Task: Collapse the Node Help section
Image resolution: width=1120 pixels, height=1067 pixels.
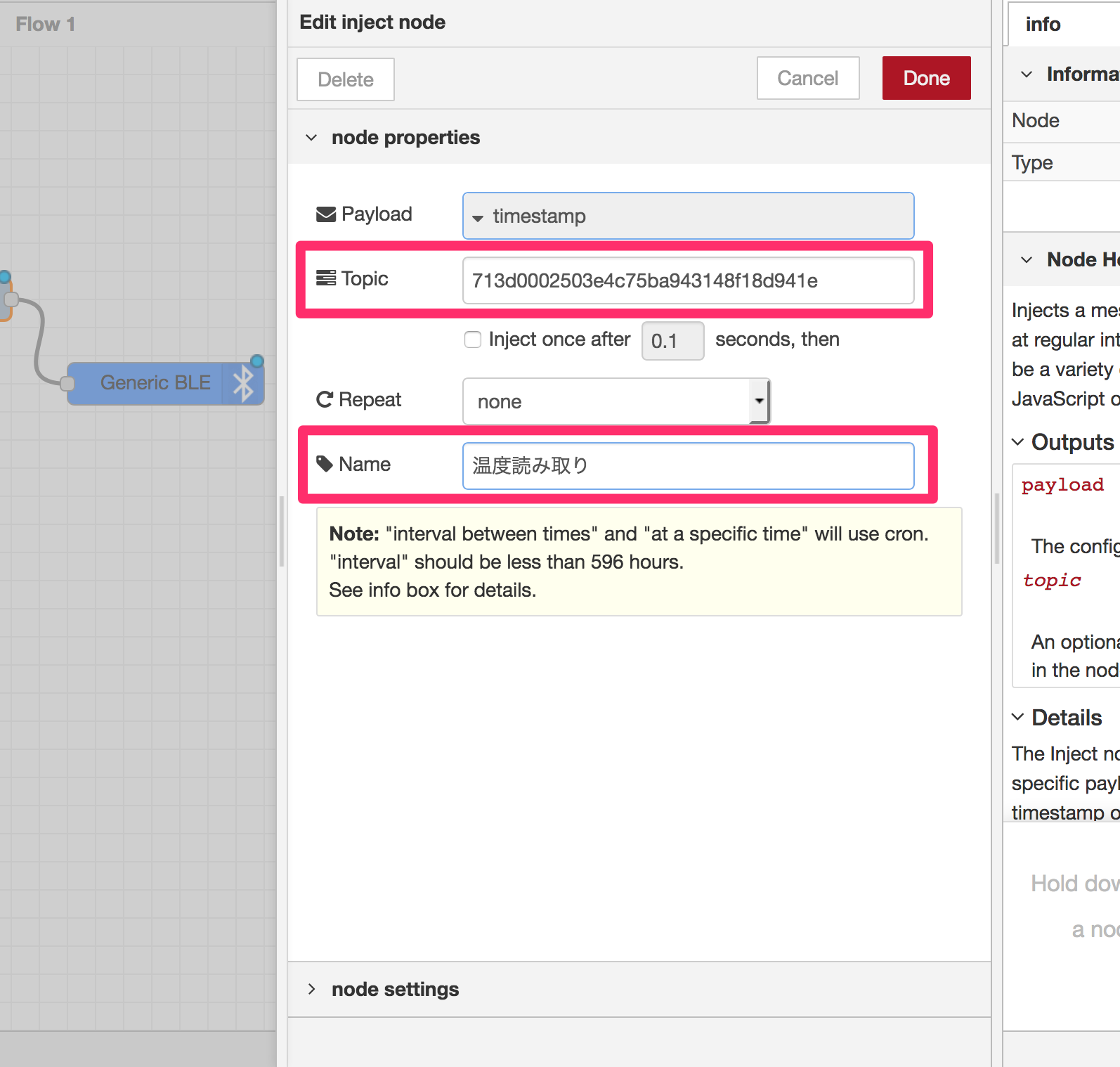Action: [1027, 260]
